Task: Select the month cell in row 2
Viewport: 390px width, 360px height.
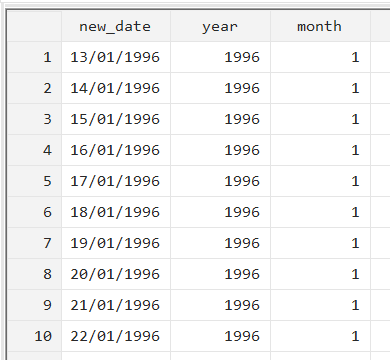Action: point(320,88)
